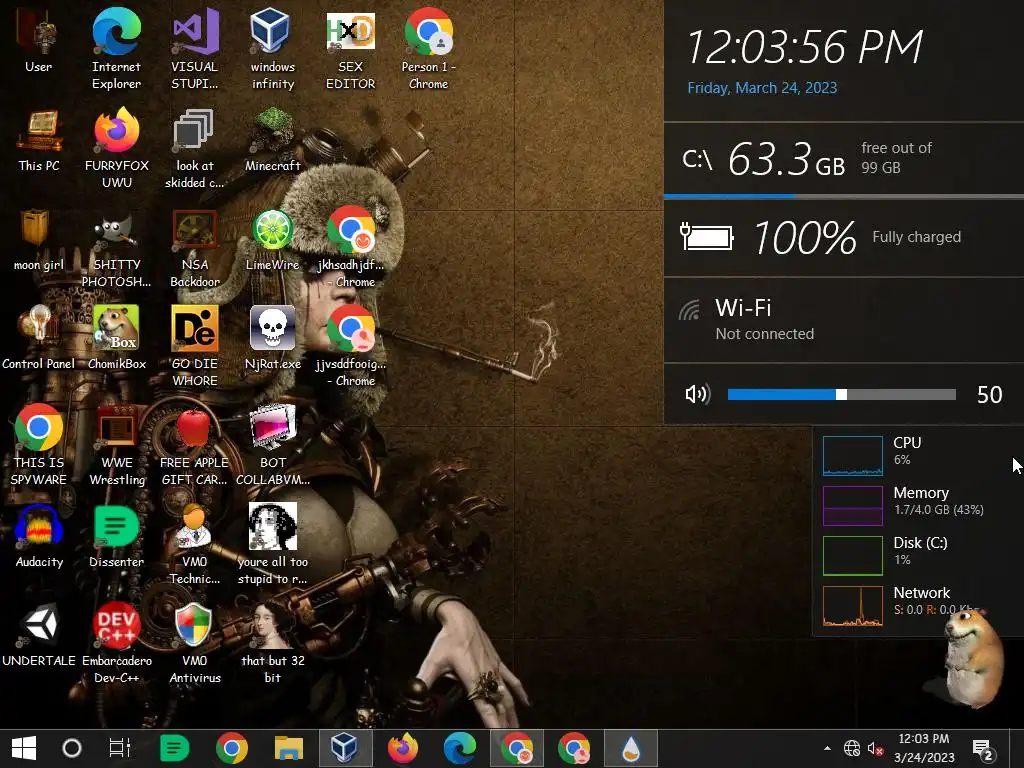Image resolution: width=1024 pixels, height=768 pixels.
Task: Open the HxD hex editor shortcut
Action: 351,49
